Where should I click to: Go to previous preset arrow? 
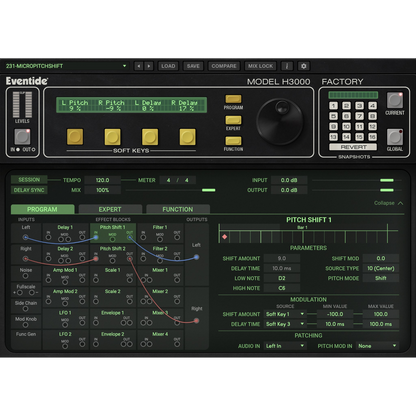point(139,66)
